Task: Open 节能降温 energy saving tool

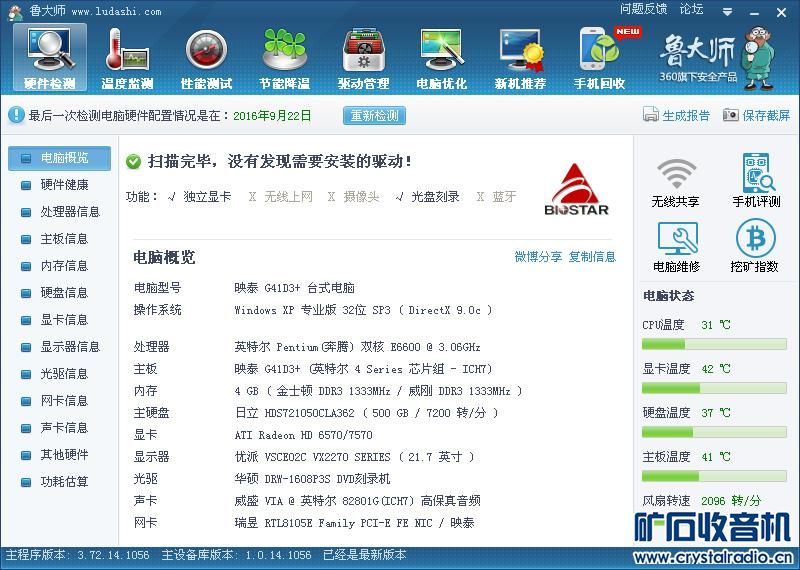Action: pos(285,58)
